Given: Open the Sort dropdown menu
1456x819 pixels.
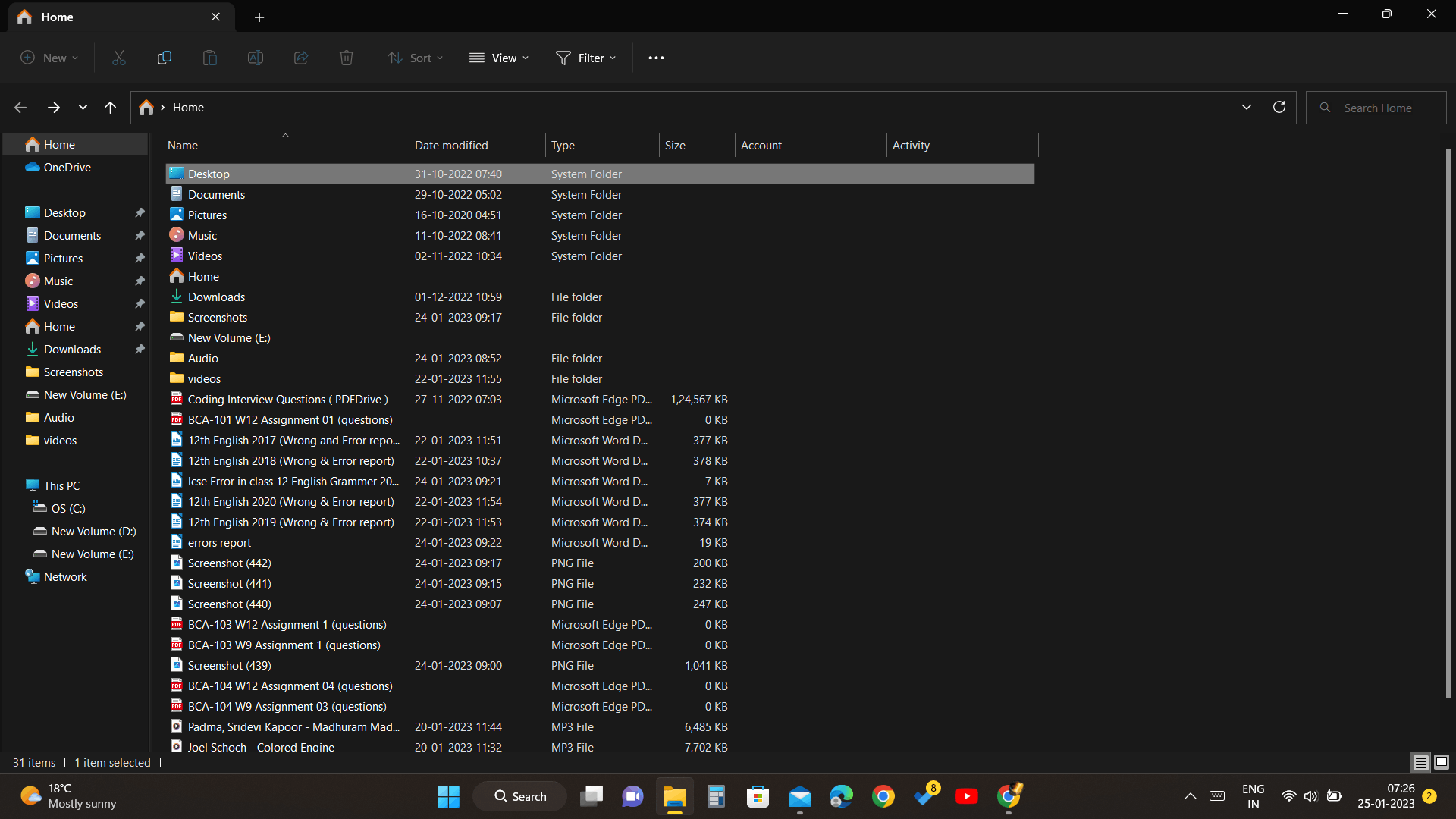Looking at the screenshot, I should point(415,58).
